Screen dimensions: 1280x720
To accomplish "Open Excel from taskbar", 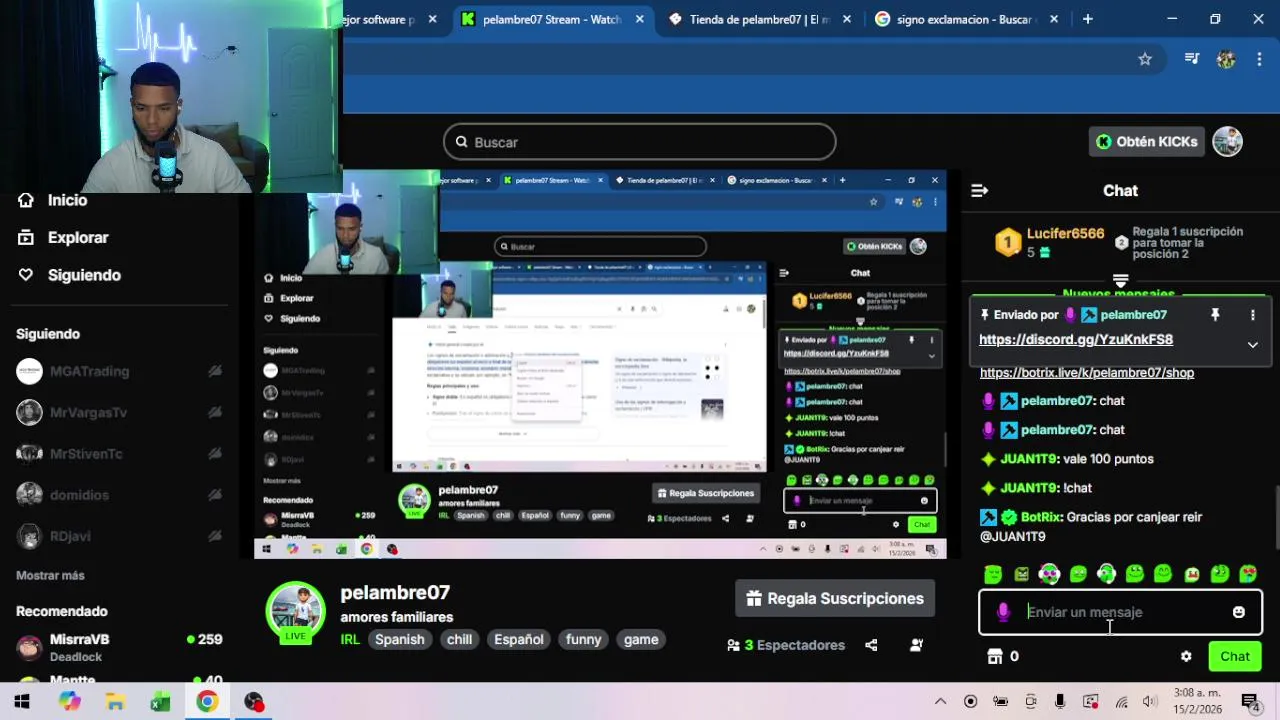I will 161,702.
